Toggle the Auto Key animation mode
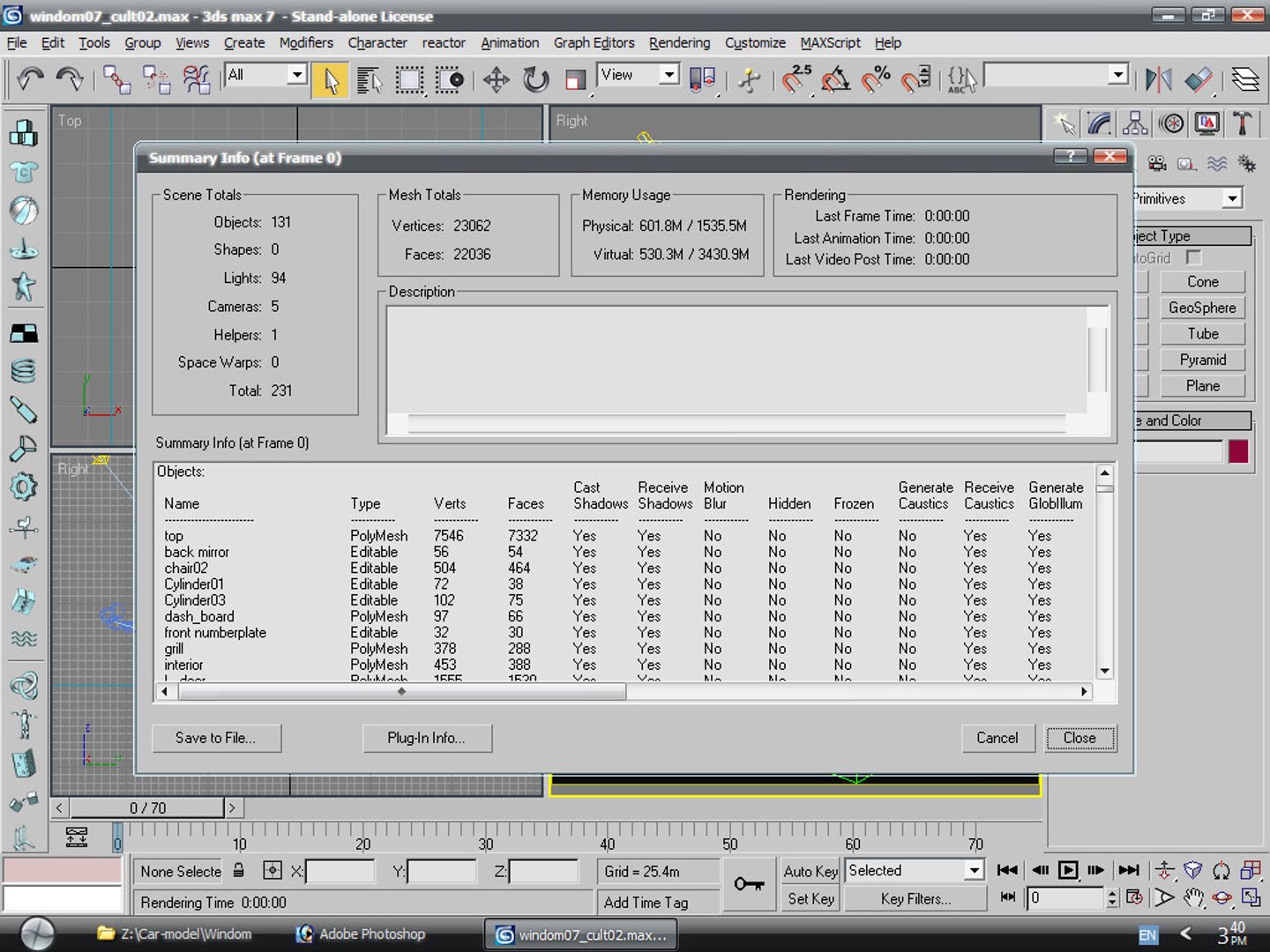 (811, 871)
